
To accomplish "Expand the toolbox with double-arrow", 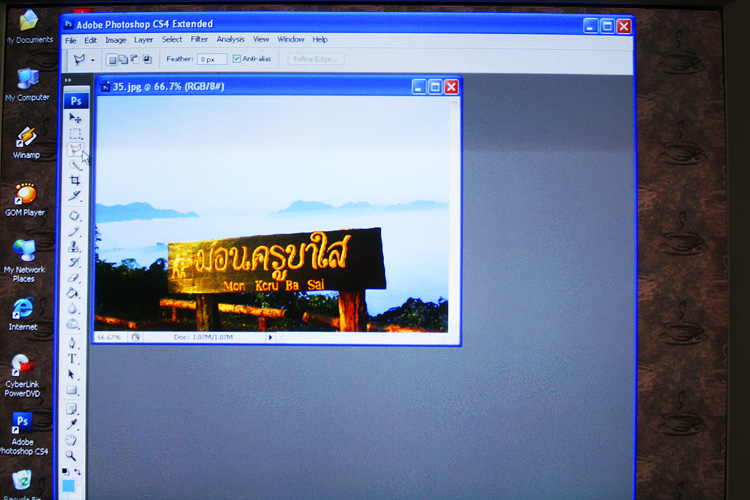I will click(x=68, y=80).
